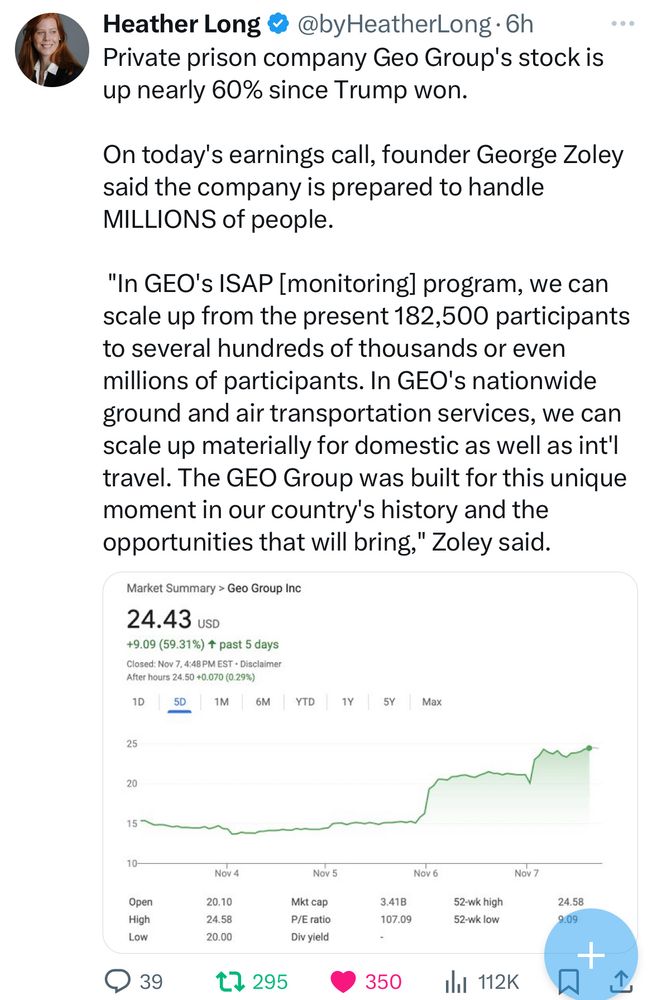Switch chart to 1M range
Screen dimensions: 653x1000
pyautogui.click(x=221, y=702)
